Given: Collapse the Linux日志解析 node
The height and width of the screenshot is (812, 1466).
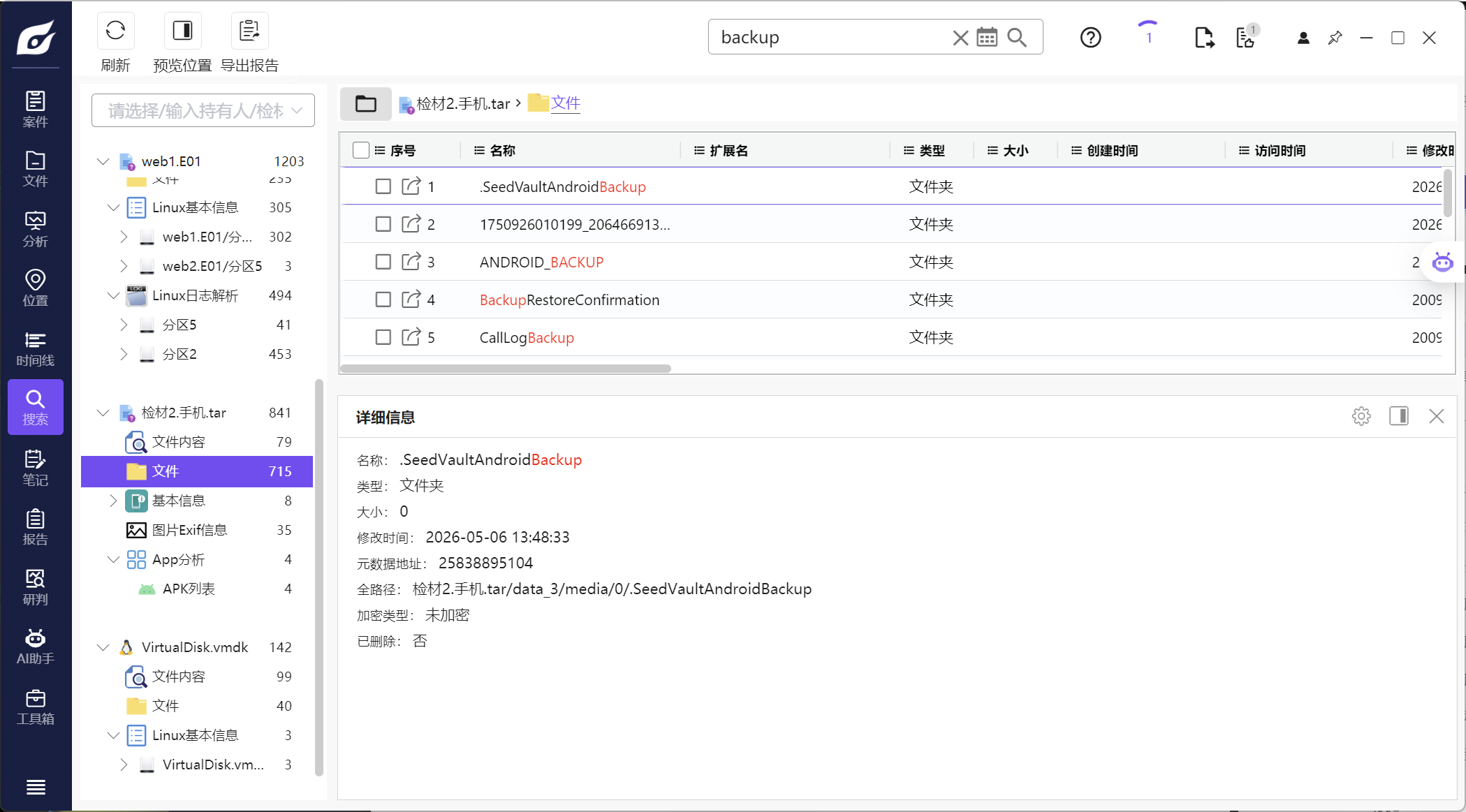Looking at the screenshot, I should 113,295.
